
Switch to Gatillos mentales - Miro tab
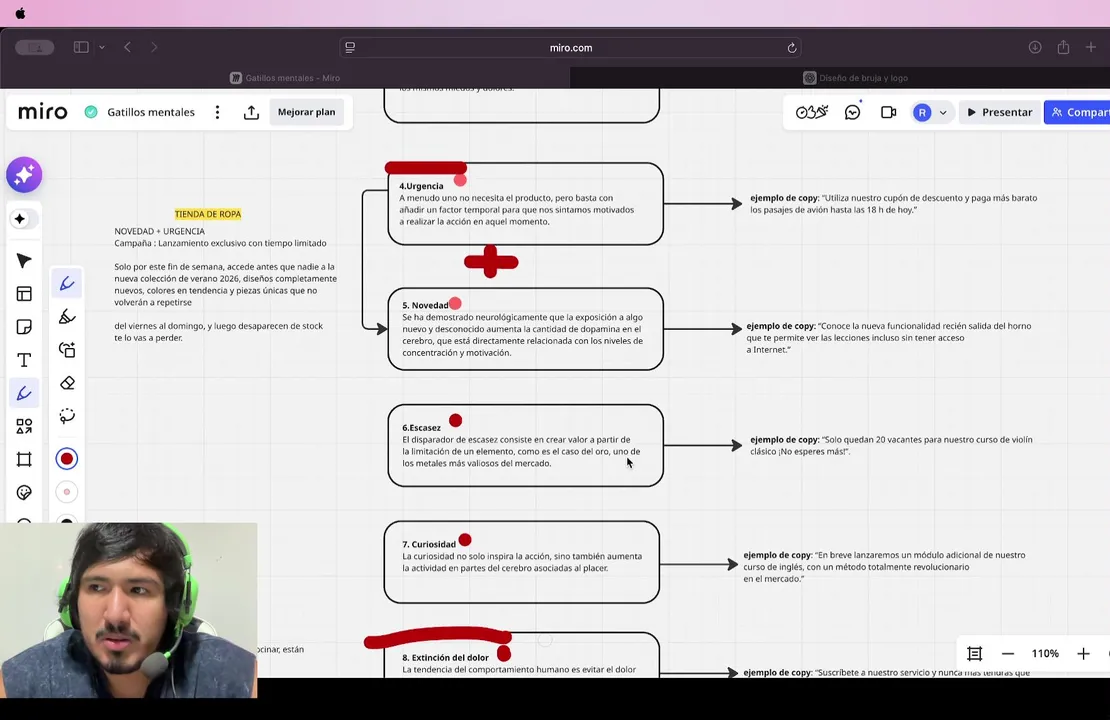pos(285,78)
